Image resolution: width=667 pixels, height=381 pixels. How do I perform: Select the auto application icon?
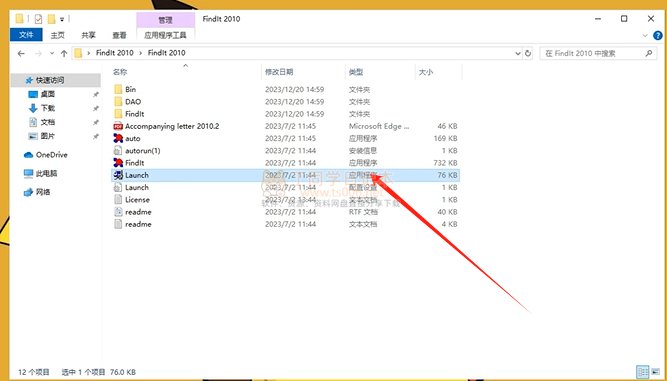[118, 138]
